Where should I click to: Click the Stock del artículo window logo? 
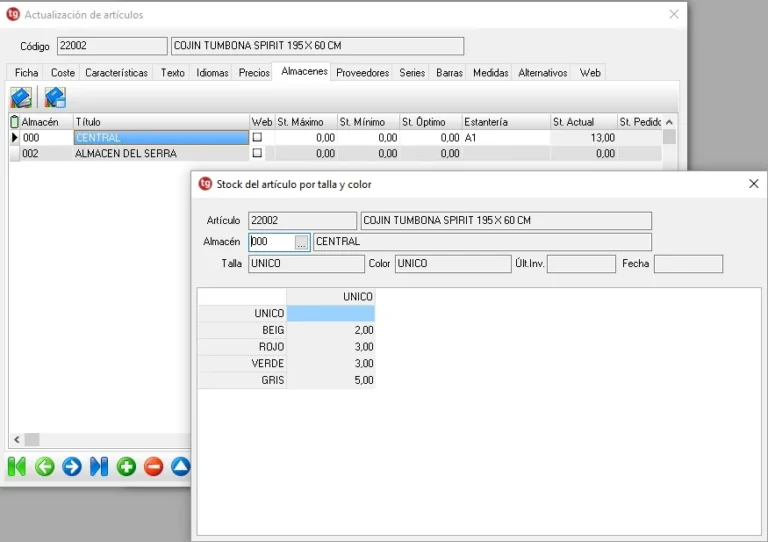[x=205, y=184]
